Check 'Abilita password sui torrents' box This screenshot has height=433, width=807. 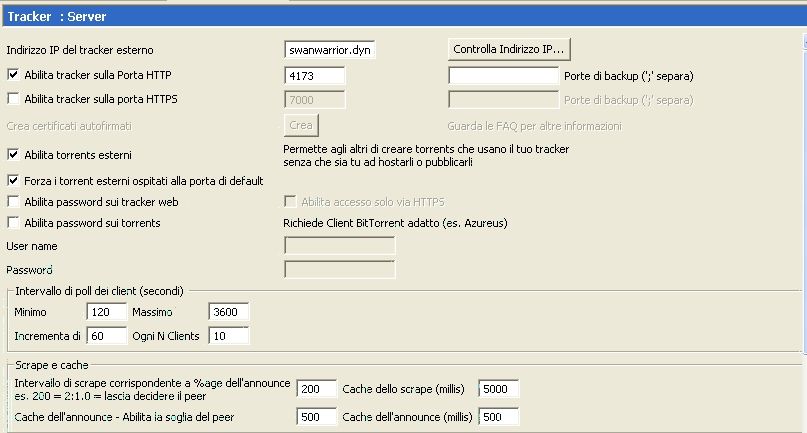[13, 223]
